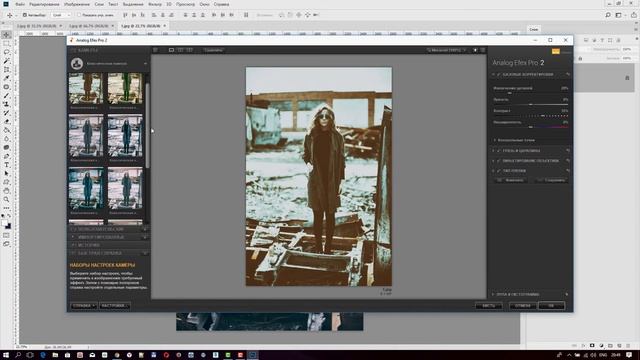Click the camera kit round icon
The image size is (640, 360).
point(77,64)
